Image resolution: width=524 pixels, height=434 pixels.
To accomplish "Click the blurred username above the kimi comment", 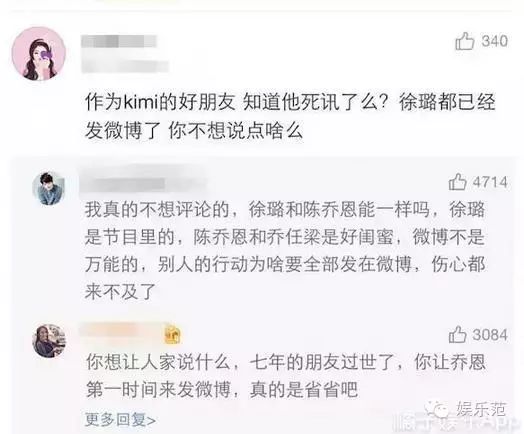I will [x=119, y=41].
